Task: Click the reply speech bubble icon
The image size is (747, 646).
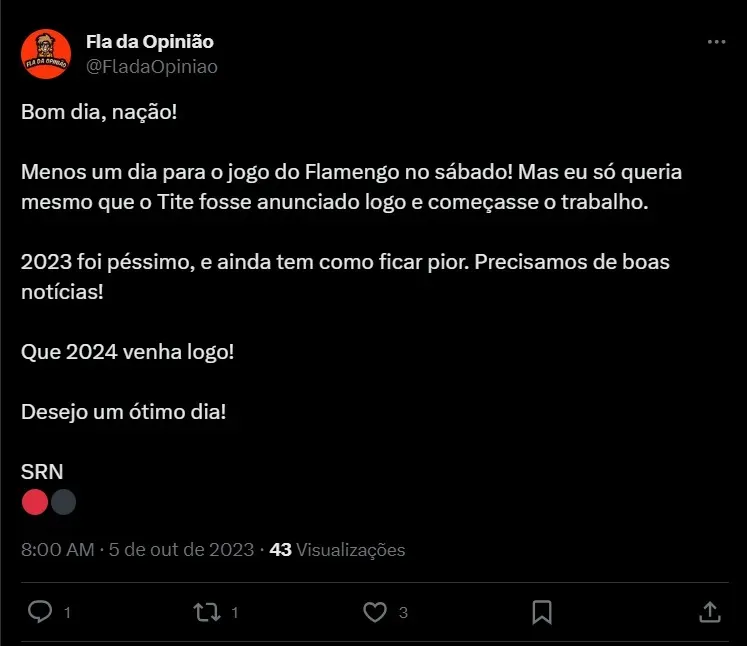Action: point(40,611)
